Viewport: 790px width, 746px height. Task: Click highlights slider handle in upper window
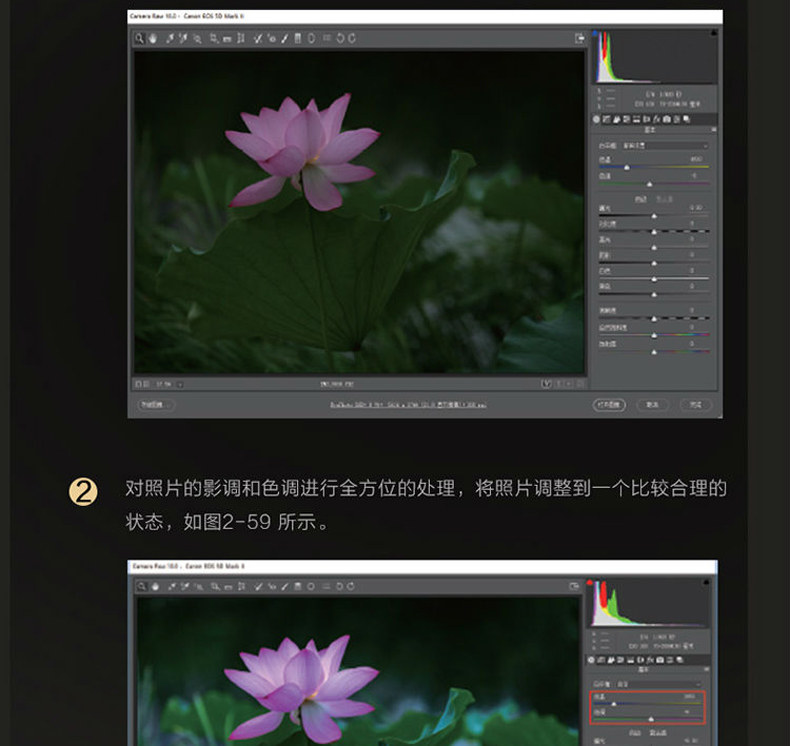click(x=654, y=247)
